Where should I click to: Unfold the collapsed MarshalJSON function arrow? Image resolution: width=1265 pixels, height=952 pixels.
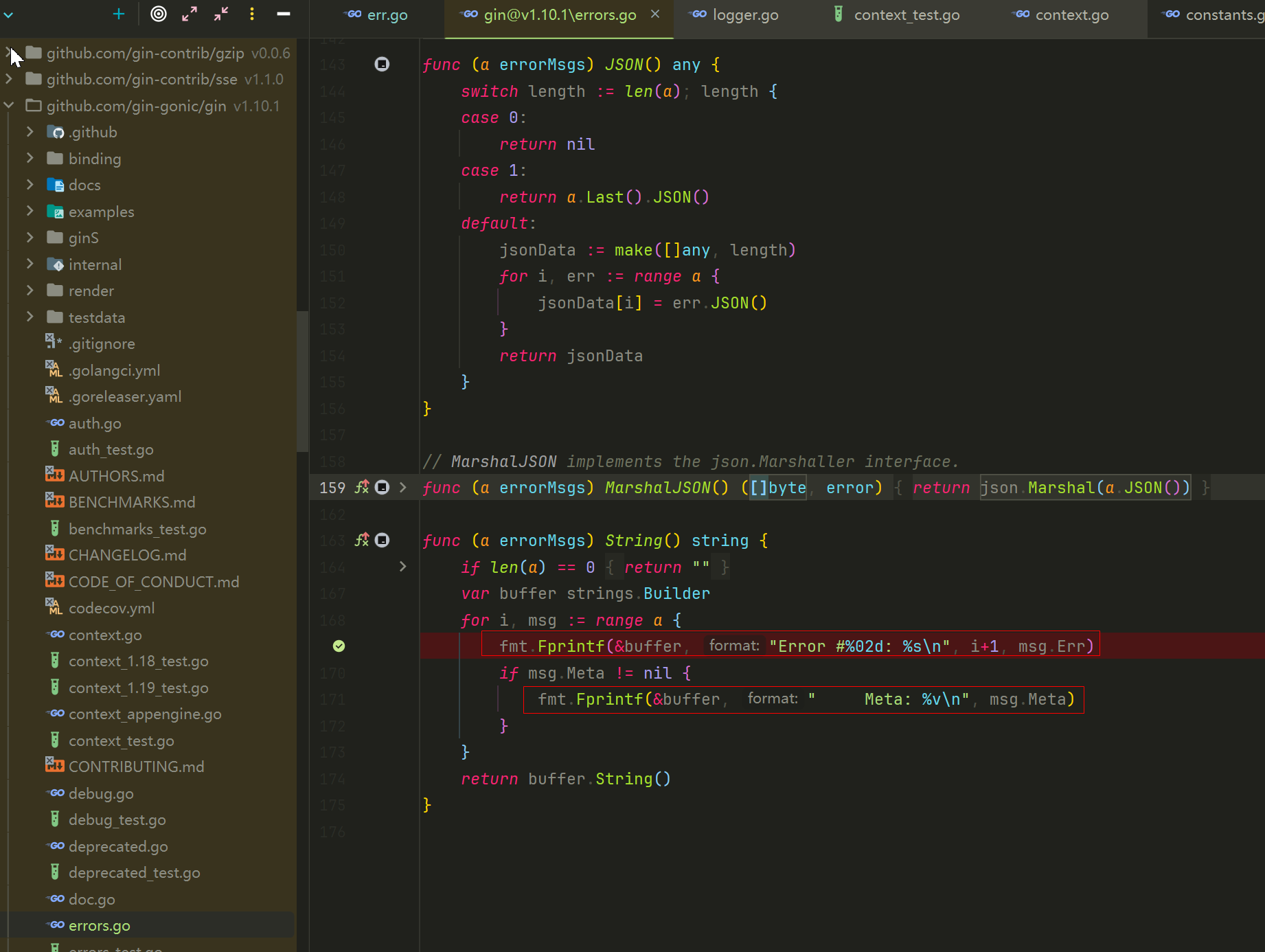(x=403, y=487)
